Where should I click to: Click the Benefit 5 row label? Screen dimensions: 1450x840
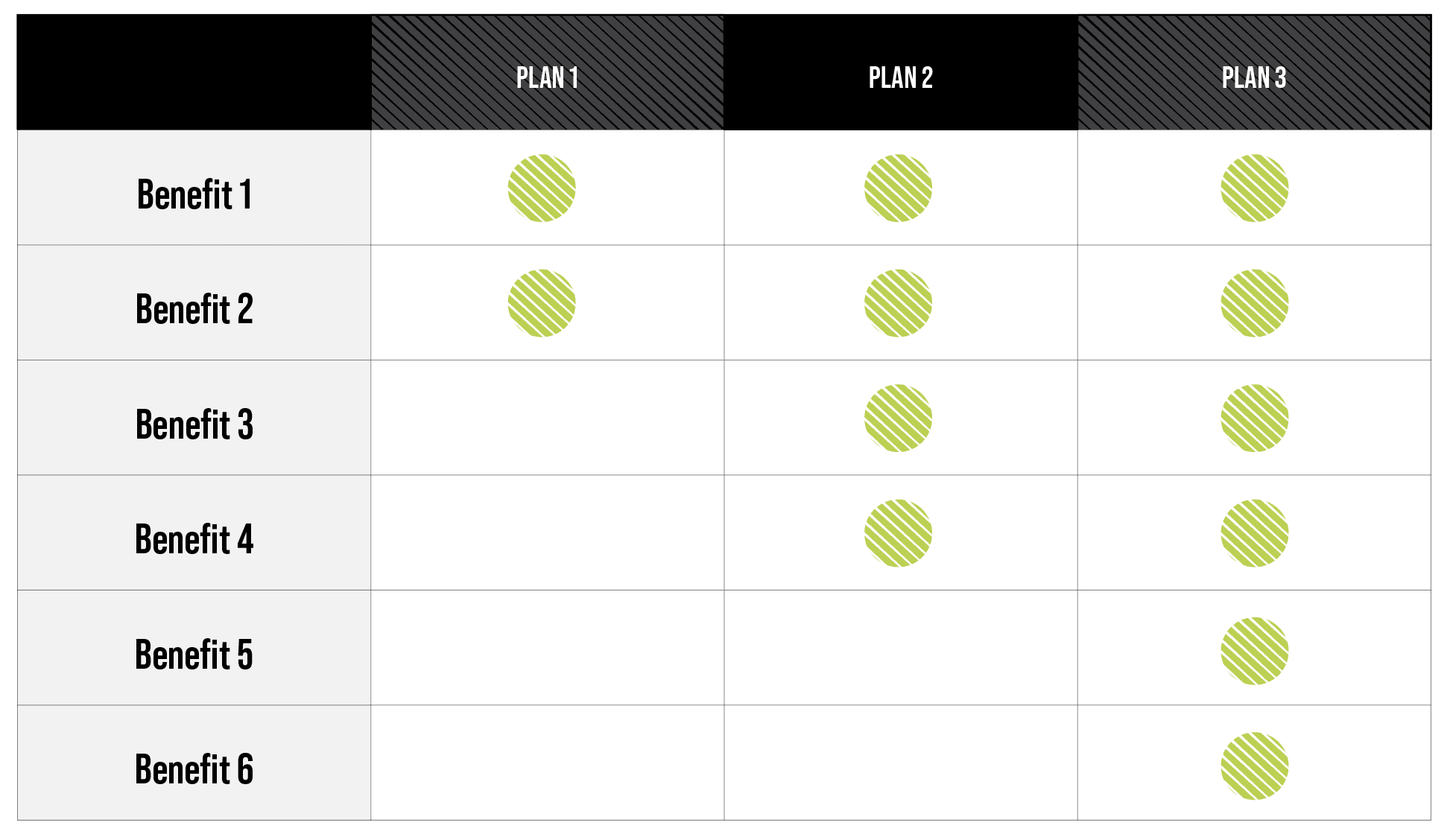pos(194,655)
